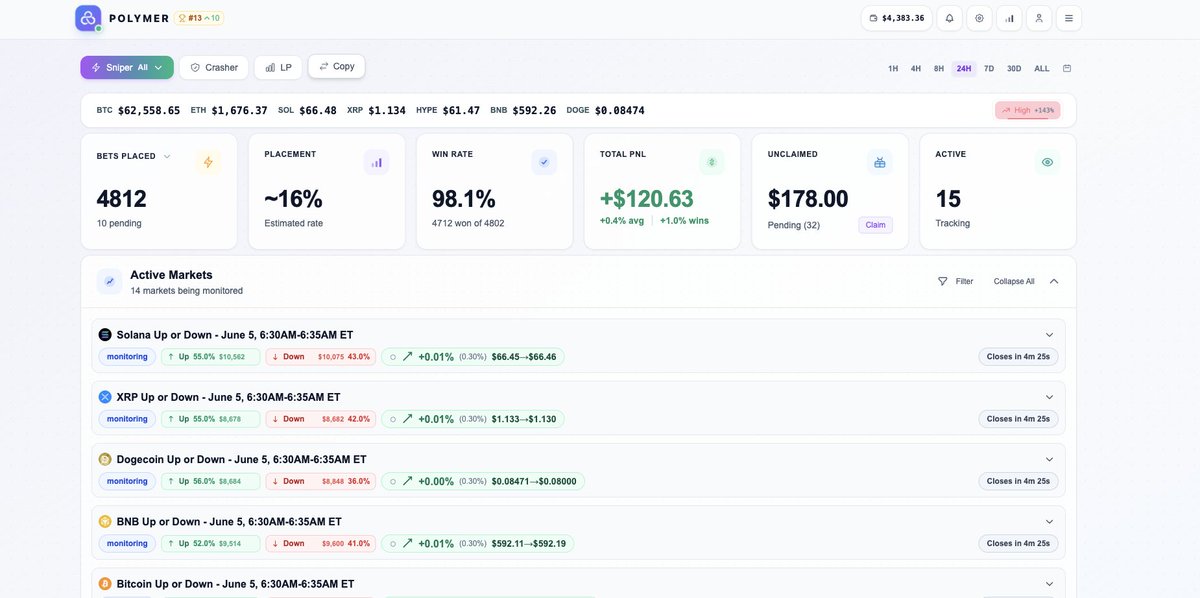The height and width of the screenshot is (598, 1200).
Task: Click ETH $1,676.37 ticker
Action: coord(229,110)
